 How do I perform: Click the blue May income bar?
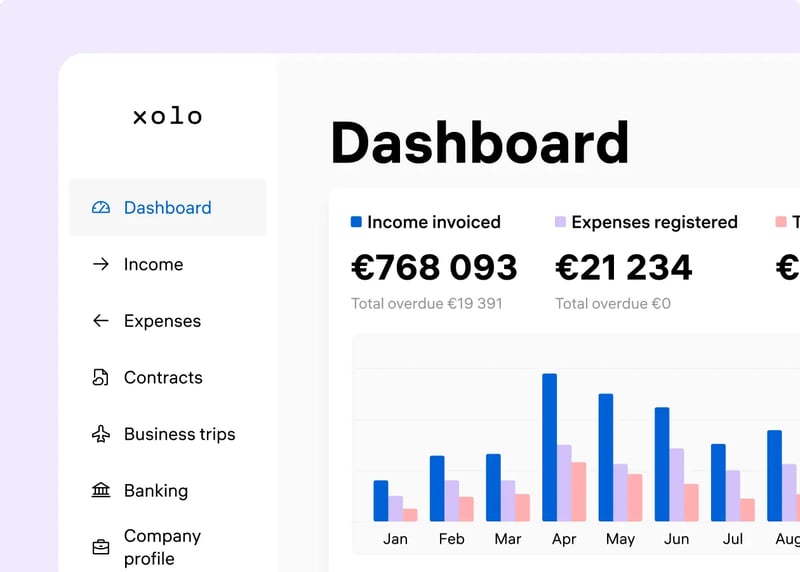coord(605,457)
